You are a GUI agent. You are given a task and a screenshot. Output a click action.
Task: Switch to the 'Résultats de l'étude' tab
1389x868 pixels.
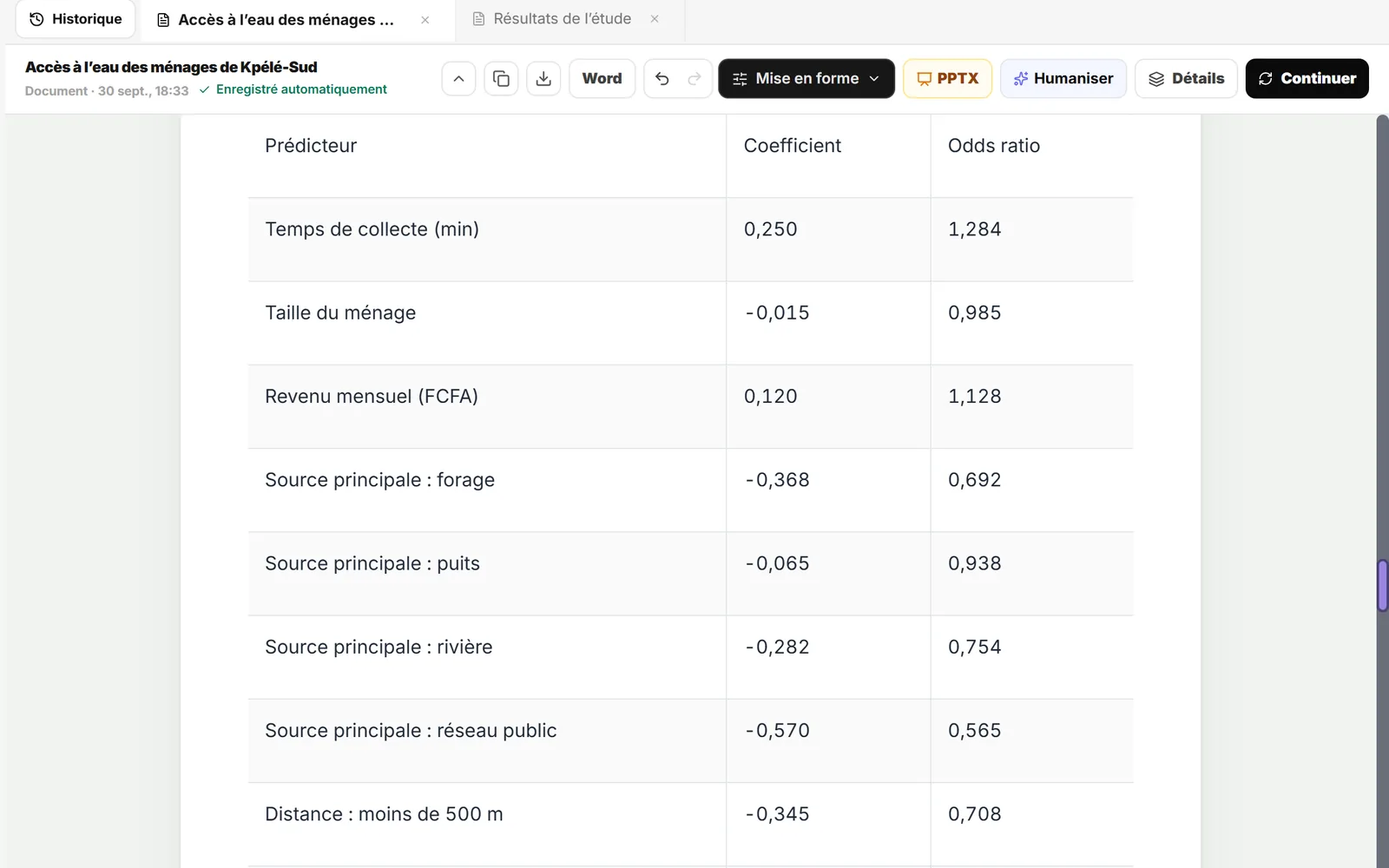563,19
